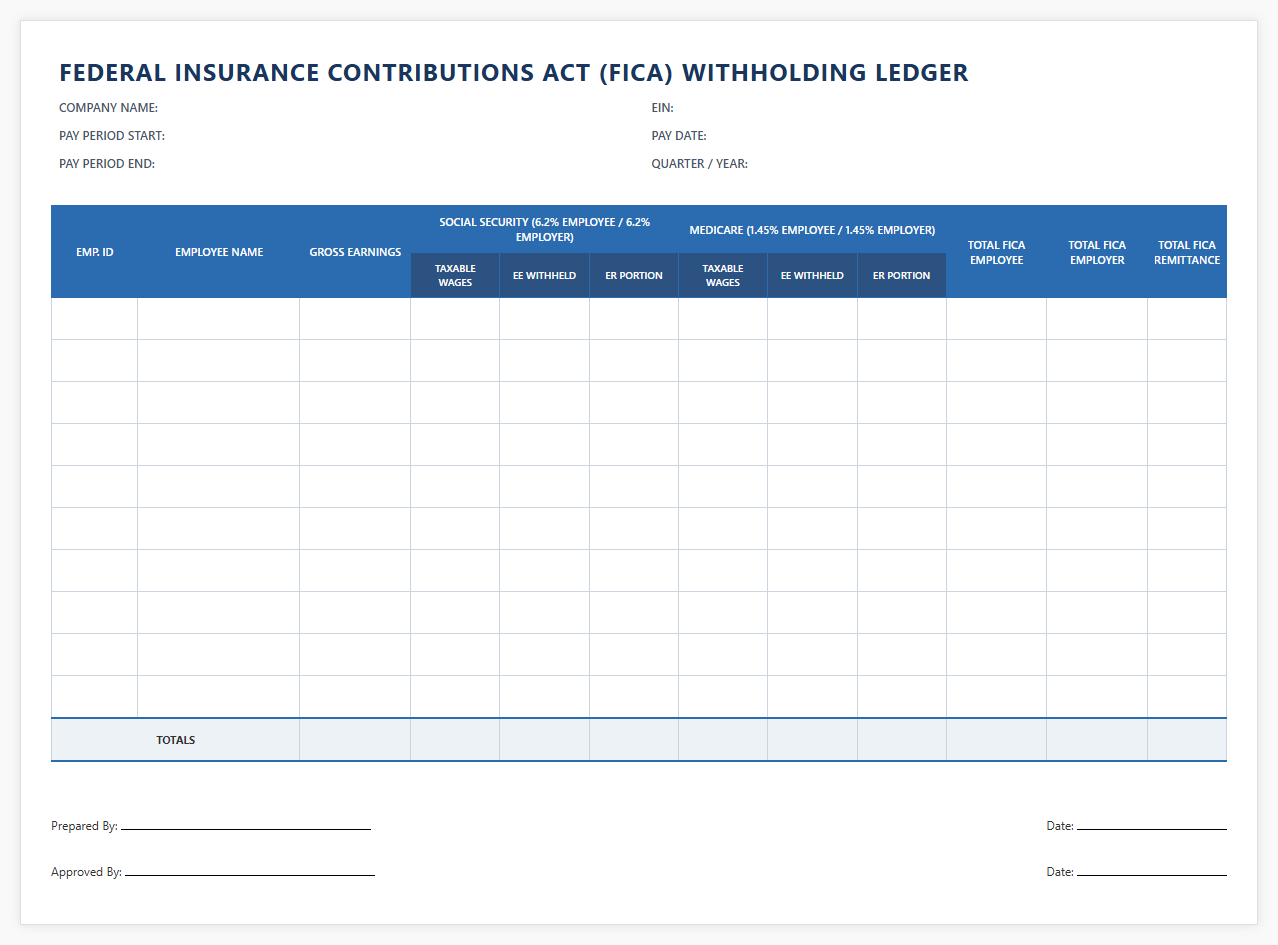Click ER PORTION under Social Security

pyautogui.click(x=634, y=276)
